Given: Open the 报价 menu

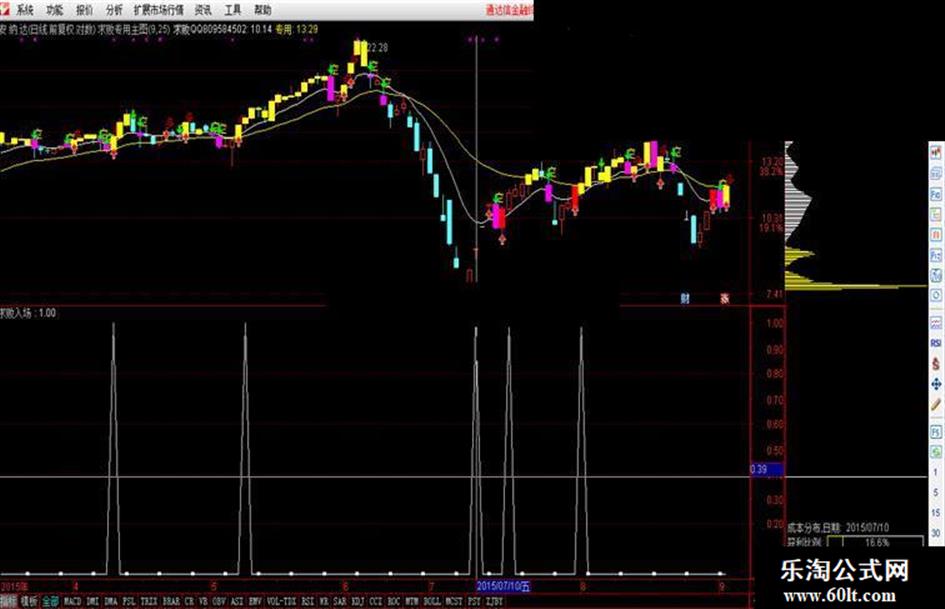Looking at the screenshot, I should click(x=85, y=10).
